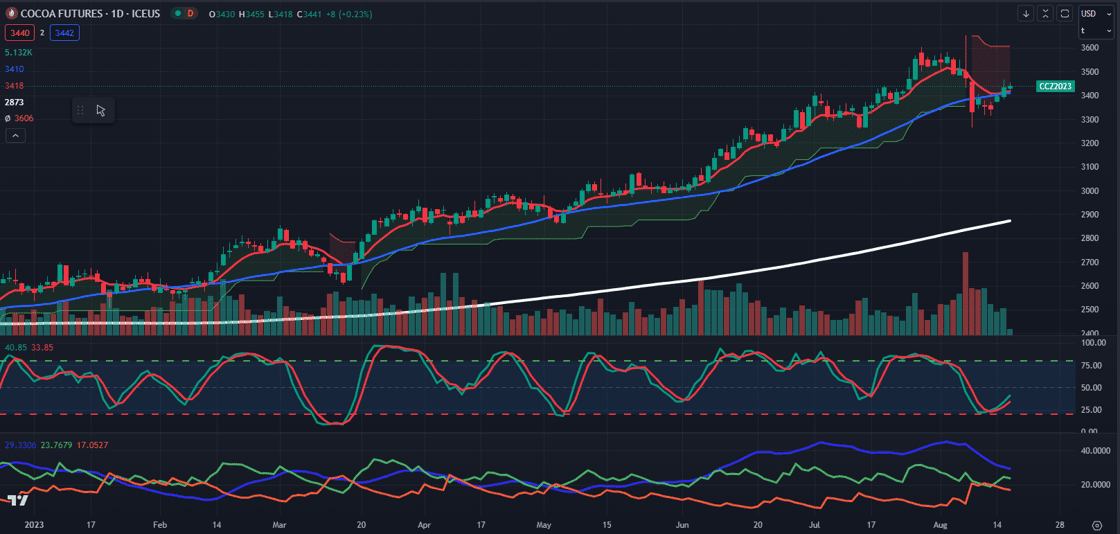Image resolution: width=1120 pixels, height=534 pixels.
Task: Select the white 2873 moving average value
Action: [14, 102]
